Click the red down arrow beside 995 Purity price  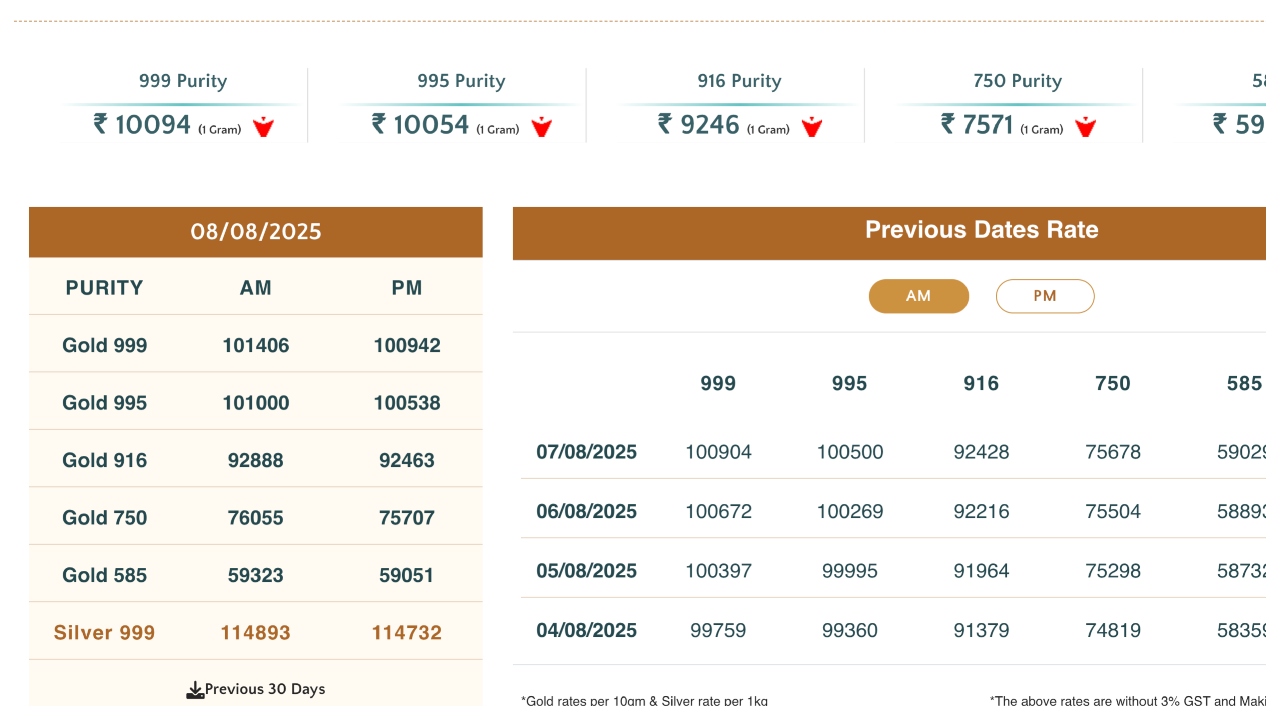tap(541, 127)
